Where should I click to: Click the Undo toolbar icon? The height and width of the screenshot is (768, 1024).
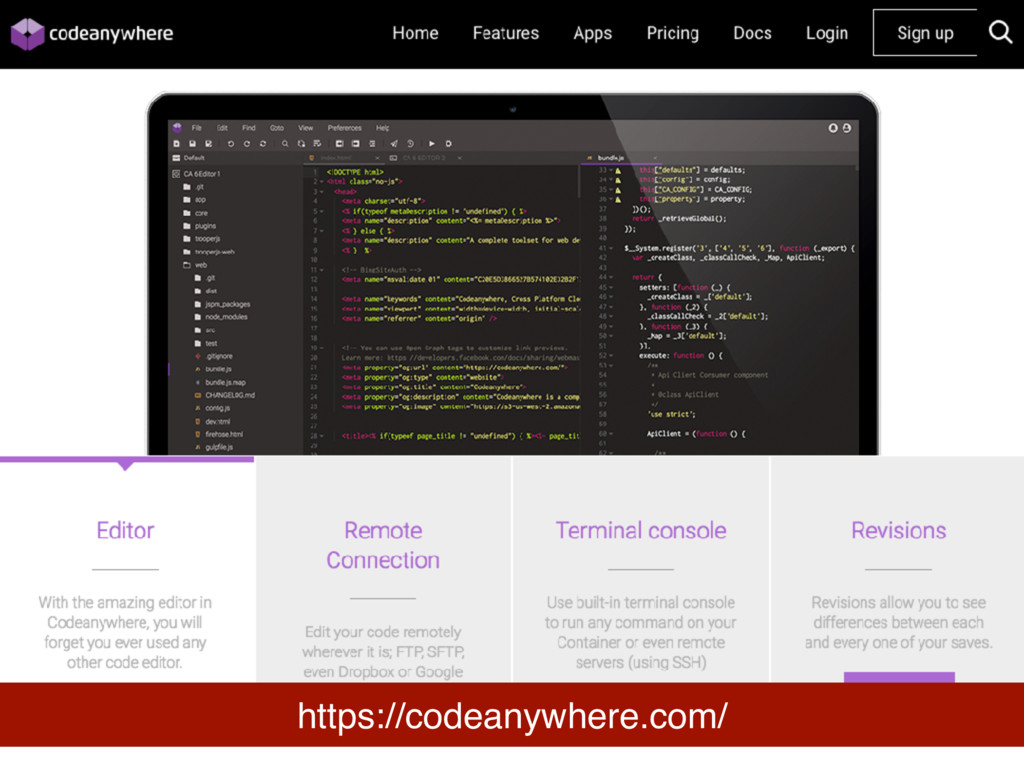click(231, 144)
